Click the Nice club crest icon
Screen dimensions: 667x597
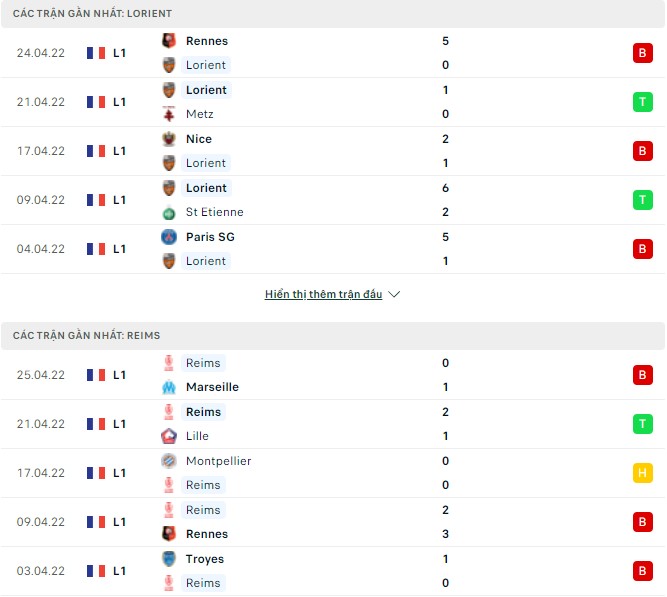coord(169,139)
